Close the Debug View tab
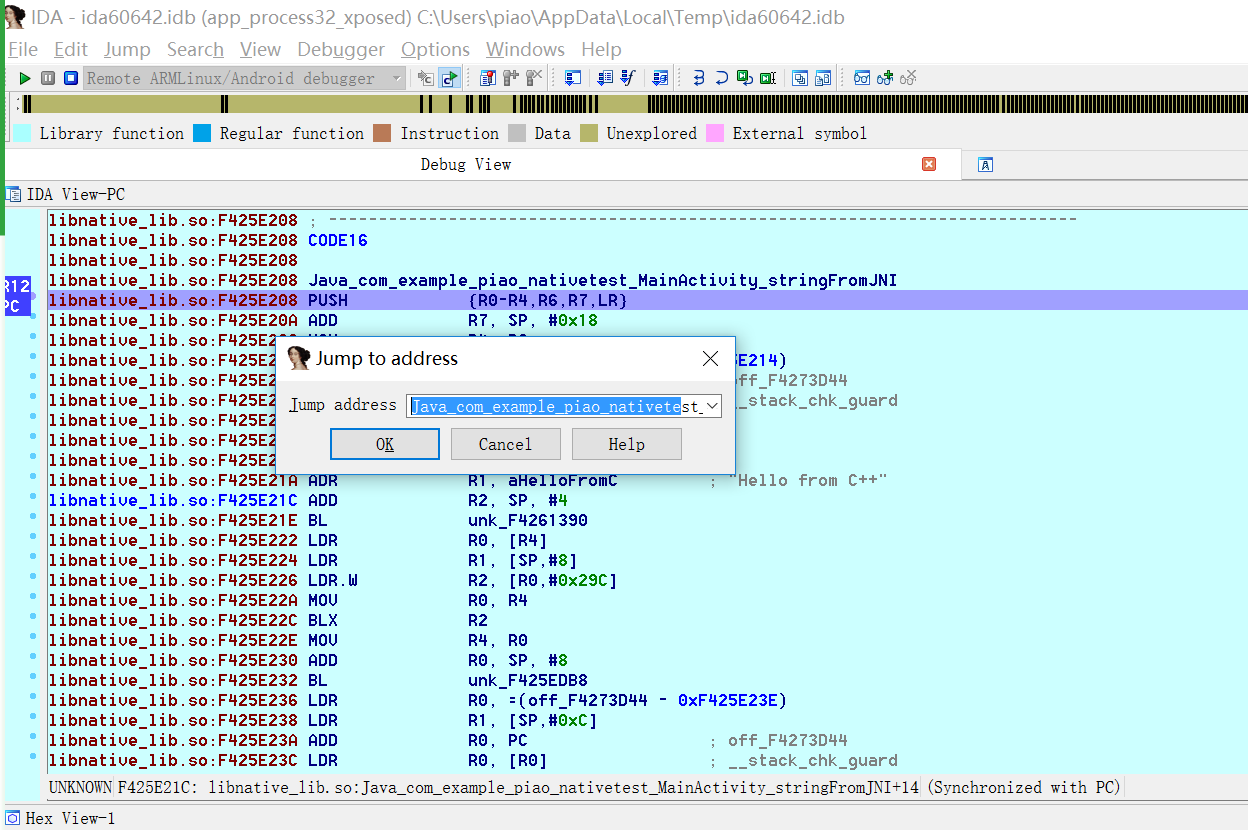Screen dimensions: 1248x830 [928, 164]
